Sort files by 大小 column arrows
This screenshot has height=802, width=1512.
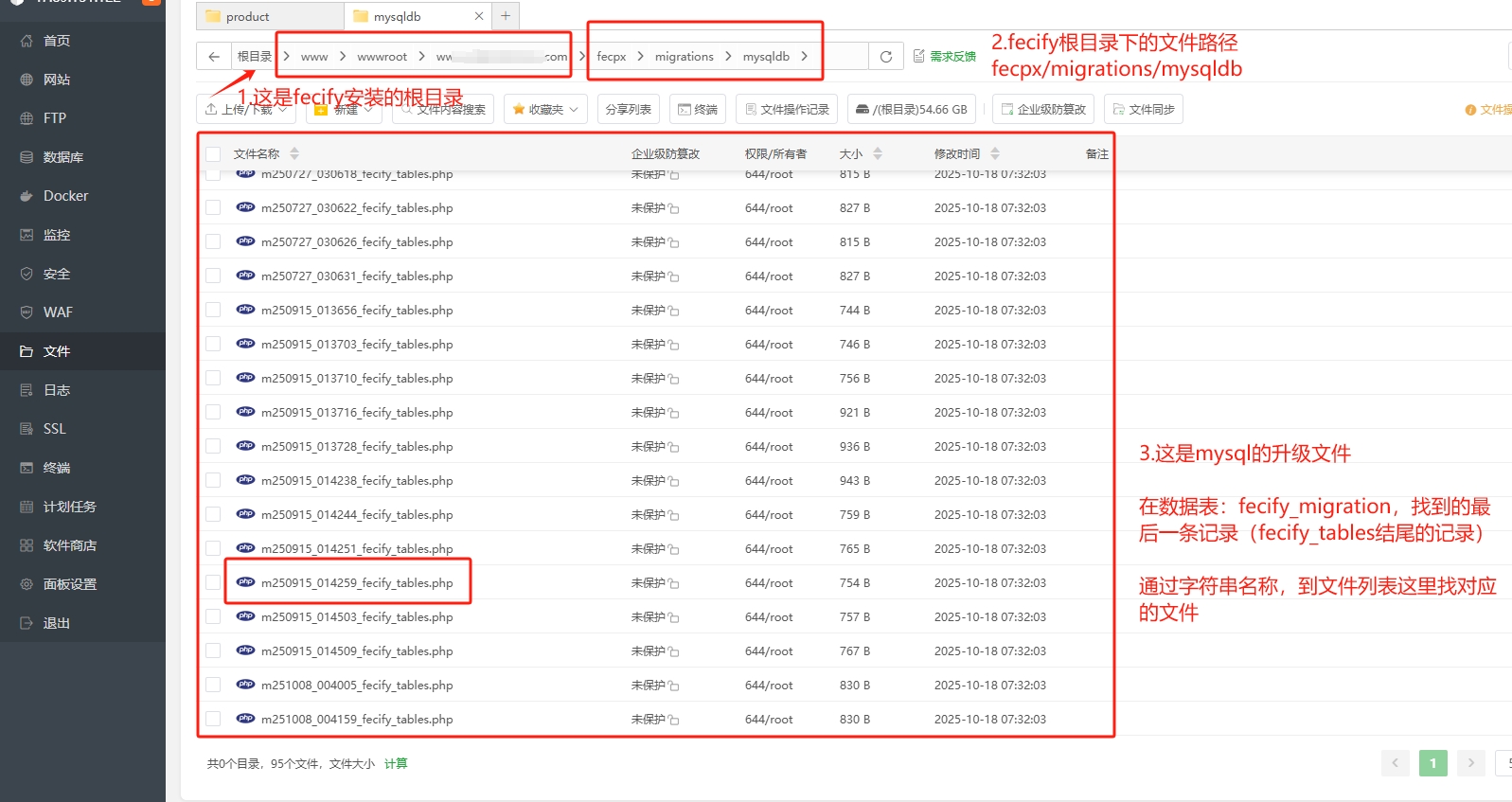[878, 153]
